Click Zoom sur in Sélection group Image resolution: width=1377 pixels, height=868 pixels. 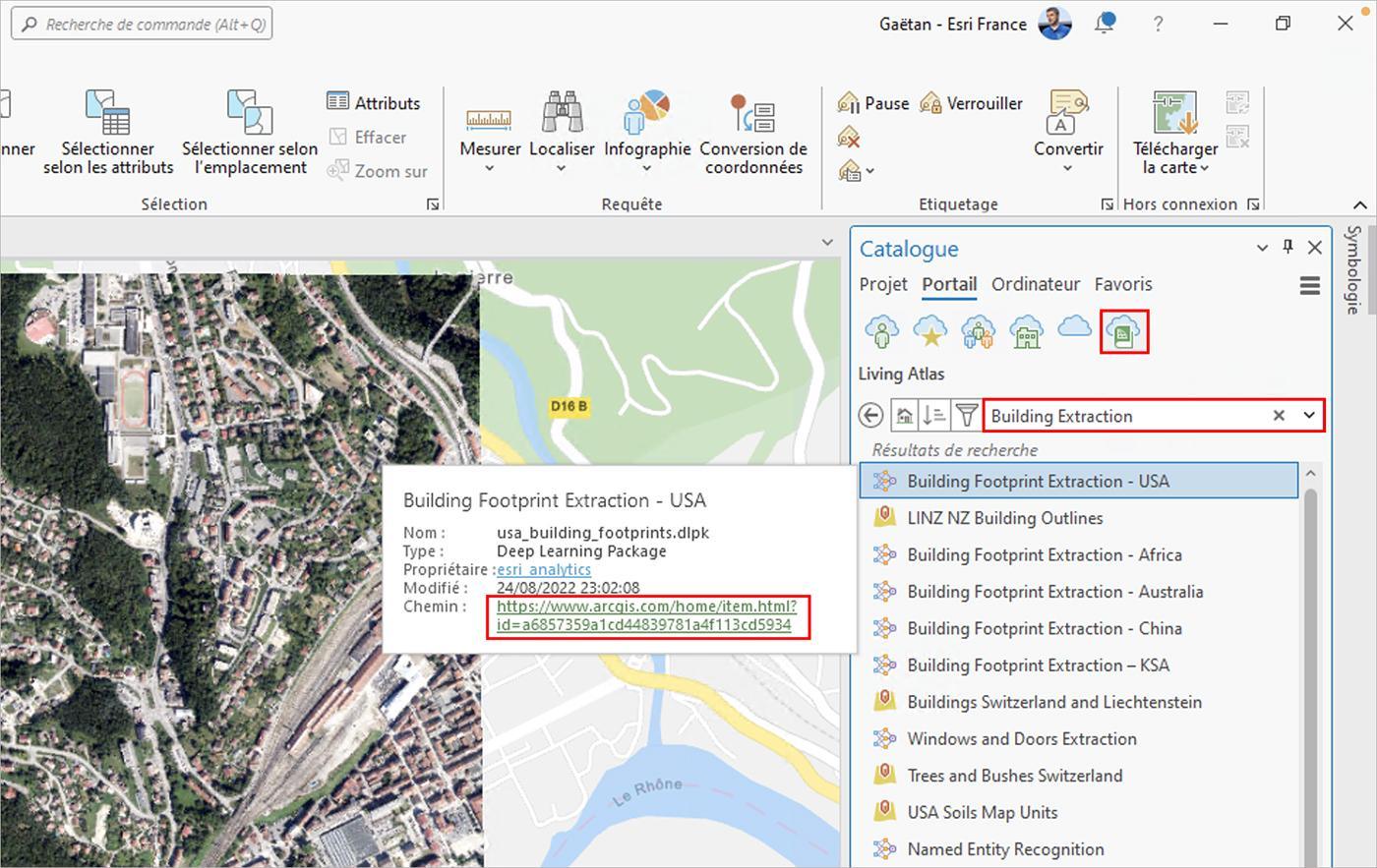(x=378, y=171)
